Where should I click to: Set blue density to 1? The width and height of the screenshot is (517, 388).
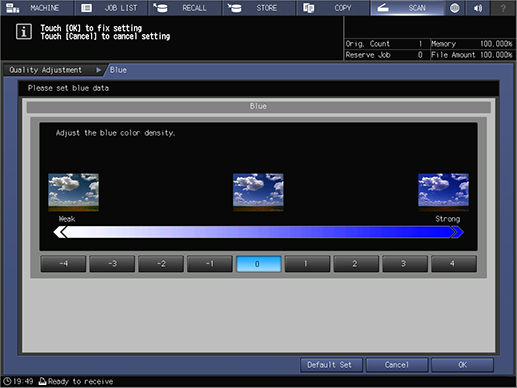[x=307, y=264]
